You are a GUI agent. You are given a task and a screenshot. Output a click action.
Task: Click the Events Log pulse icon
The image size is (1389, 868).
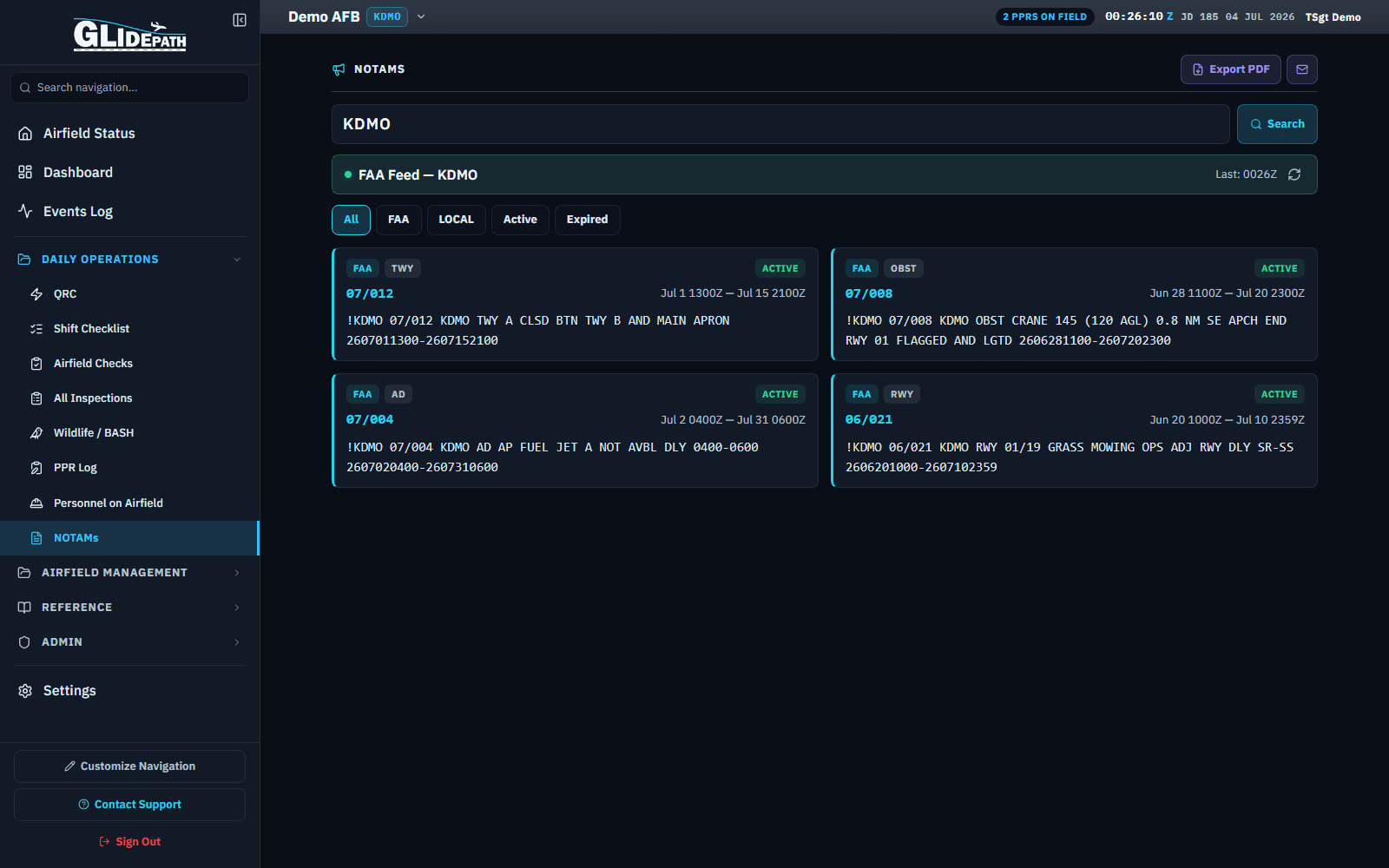(25, 212)
